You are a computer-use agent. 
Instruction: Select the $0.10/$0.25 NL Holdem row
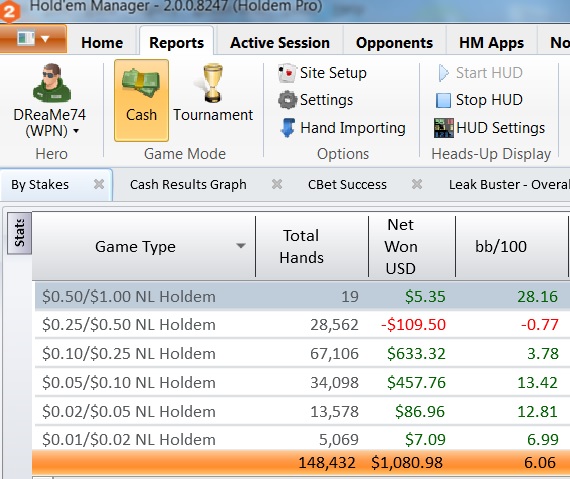click(x=302, y=353)
